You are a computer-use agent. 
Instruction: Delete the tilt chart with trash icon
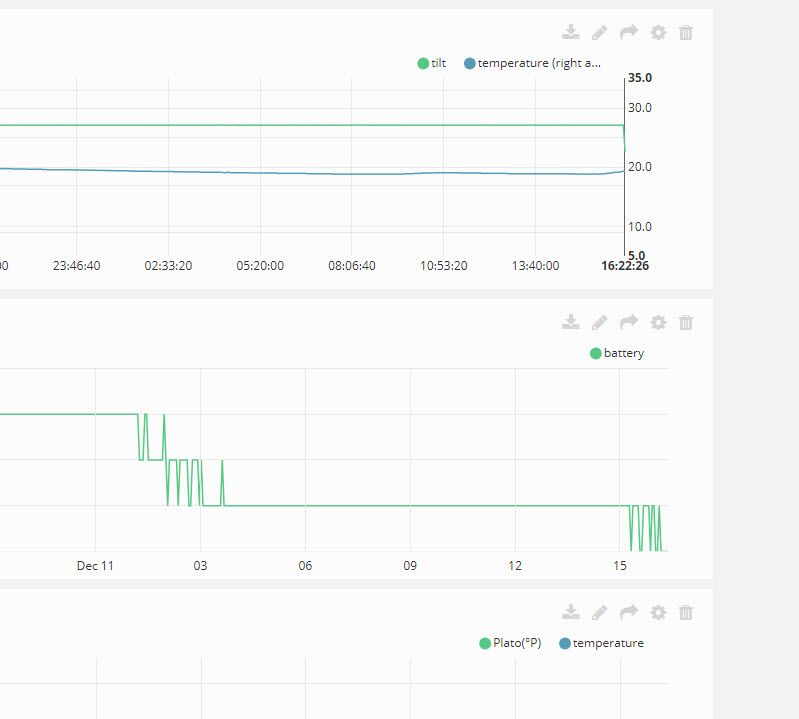pyautogui.click(x=686, y=32)
